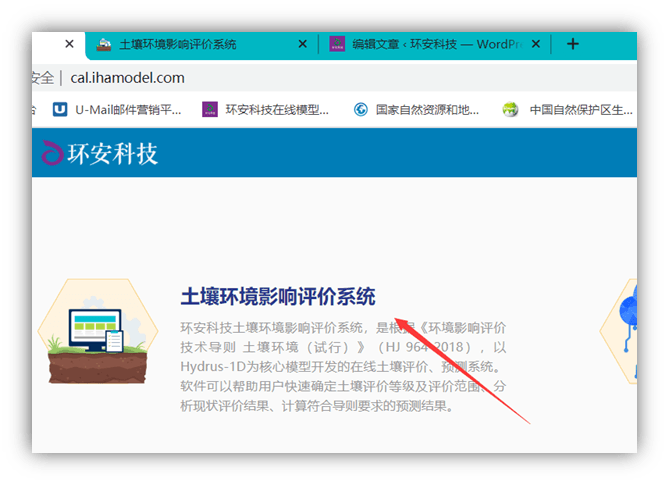Open the 环安科技在线模型 bookmark

[265, 110]
